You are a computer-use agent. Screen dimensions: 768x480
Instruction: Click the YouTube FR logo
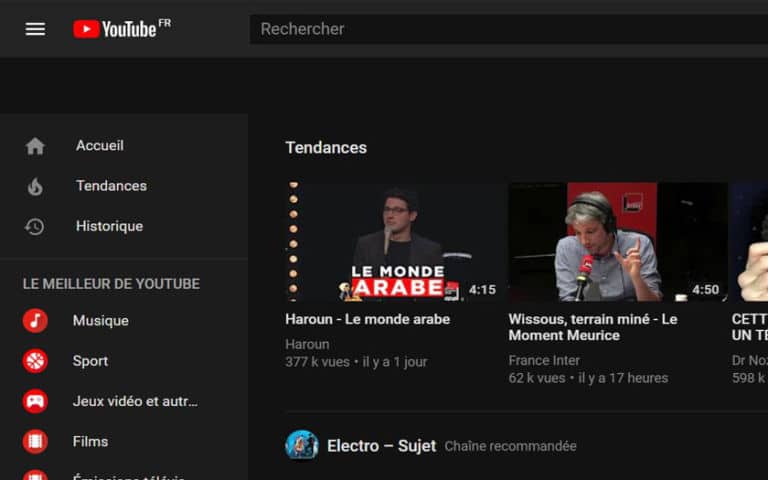(x=122, y=28)
